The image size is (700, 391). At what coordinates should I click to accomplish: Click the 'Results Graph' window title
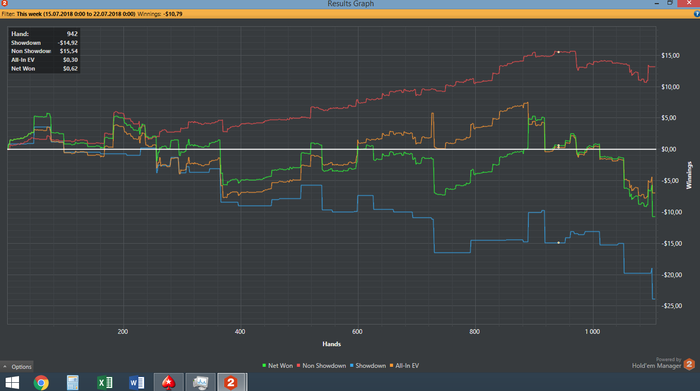(x=350, y=4)
